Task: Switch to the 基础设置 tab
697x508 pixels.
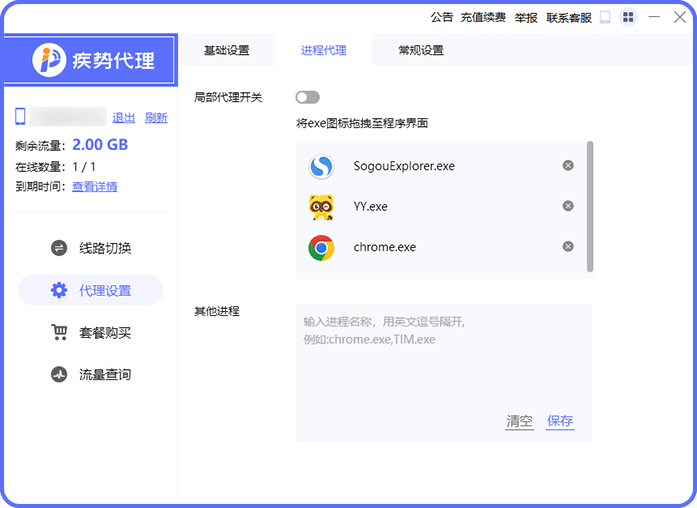Action: click(x=226, y=50)
